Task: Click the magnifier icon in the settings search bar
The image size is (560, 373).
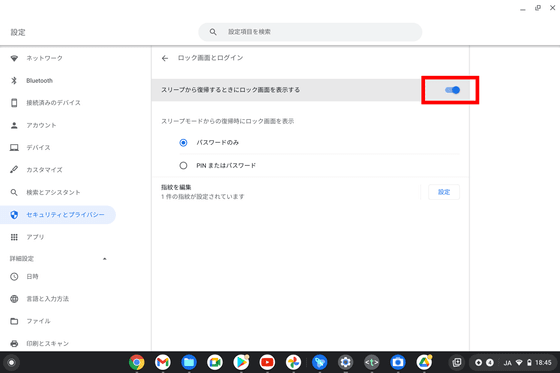Action: (x=213, y=32)
